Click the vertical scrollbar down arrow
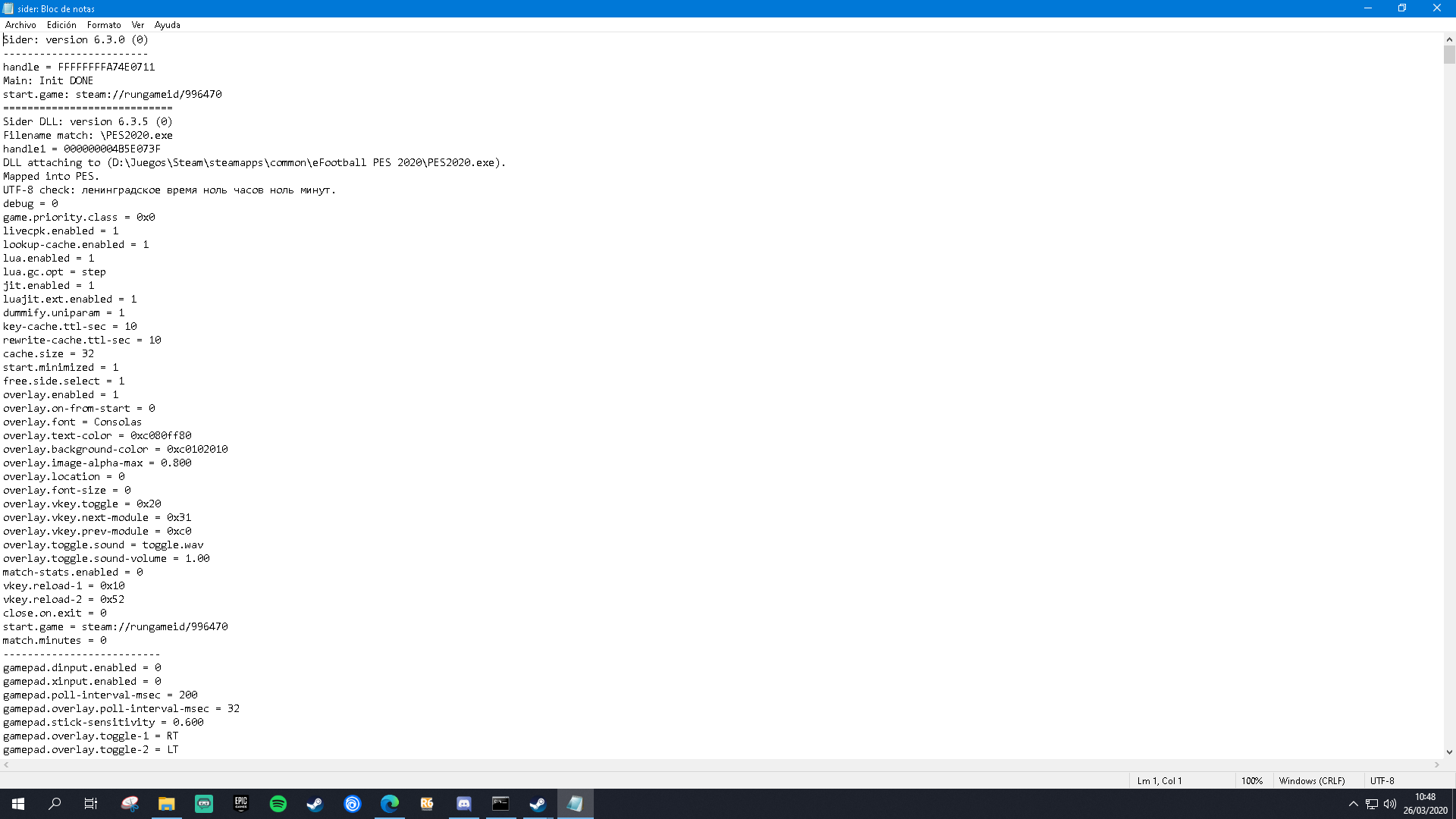The image size is (1456, 819). (1449, 752)
